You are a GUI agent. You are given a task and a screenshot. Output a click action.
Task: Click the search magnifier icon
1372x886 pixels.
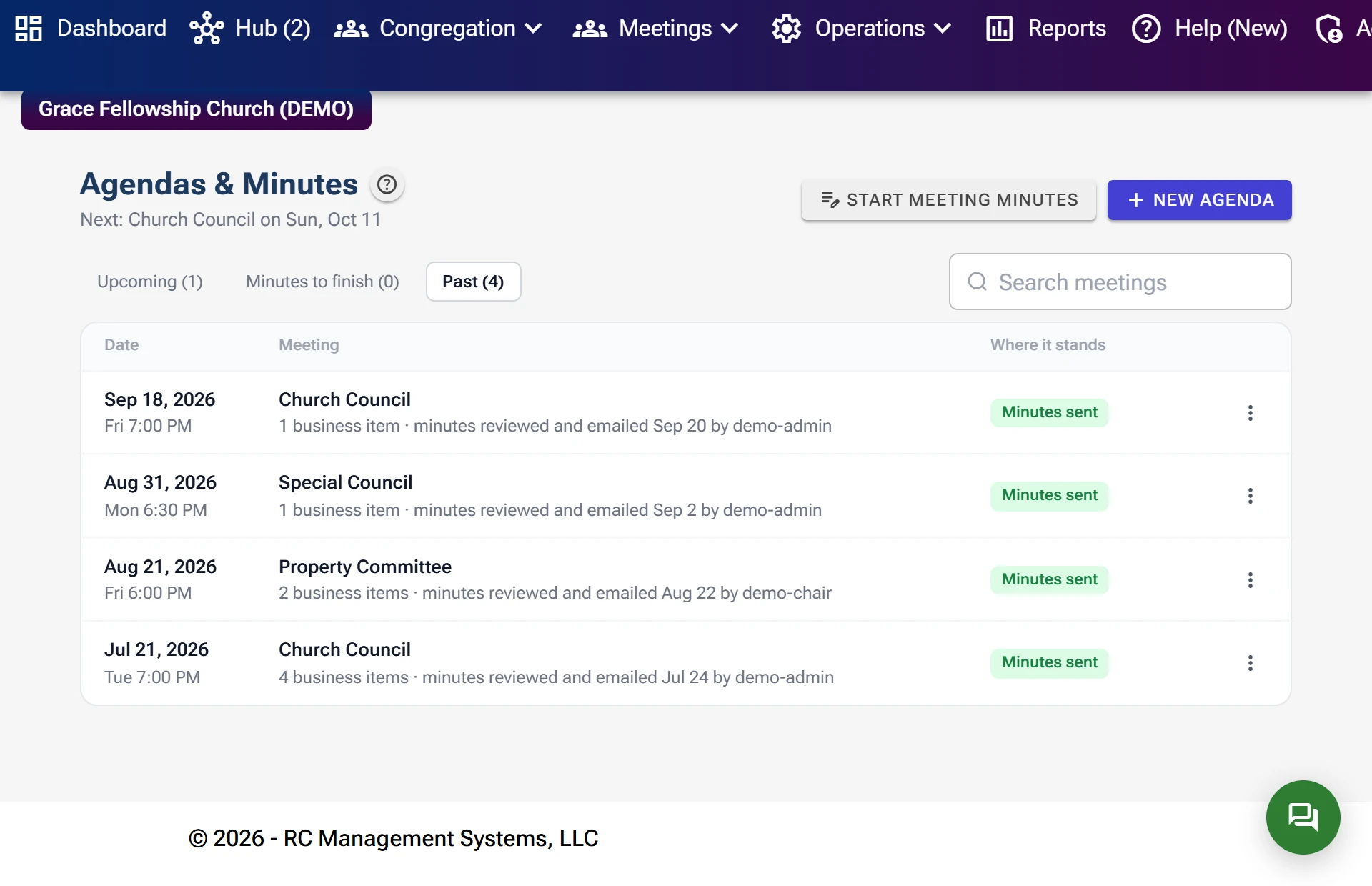click(x=977, y=282)
